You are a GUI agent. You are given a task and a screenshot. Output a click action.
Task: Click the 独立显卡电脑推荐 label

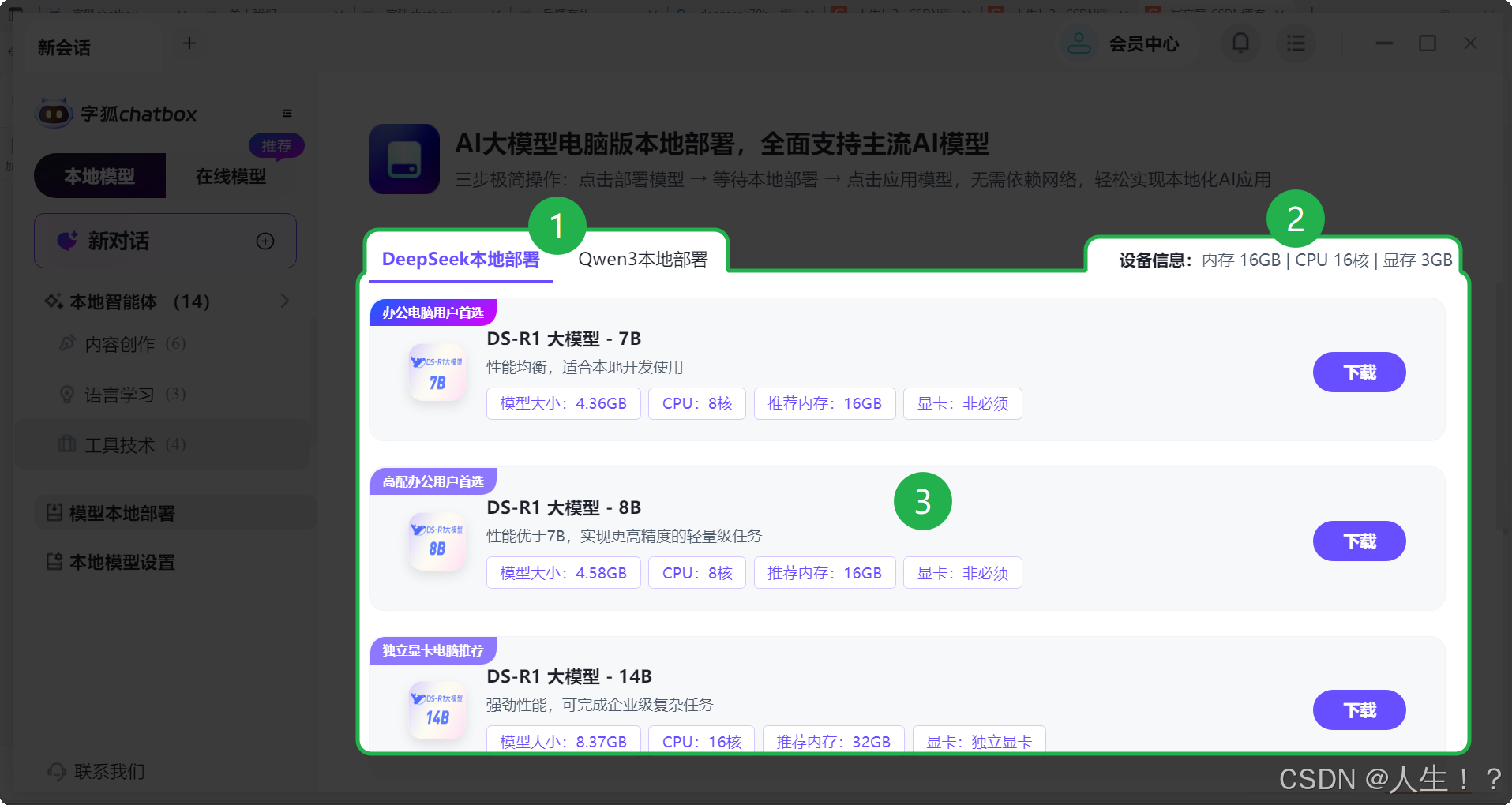coord(433,650)
